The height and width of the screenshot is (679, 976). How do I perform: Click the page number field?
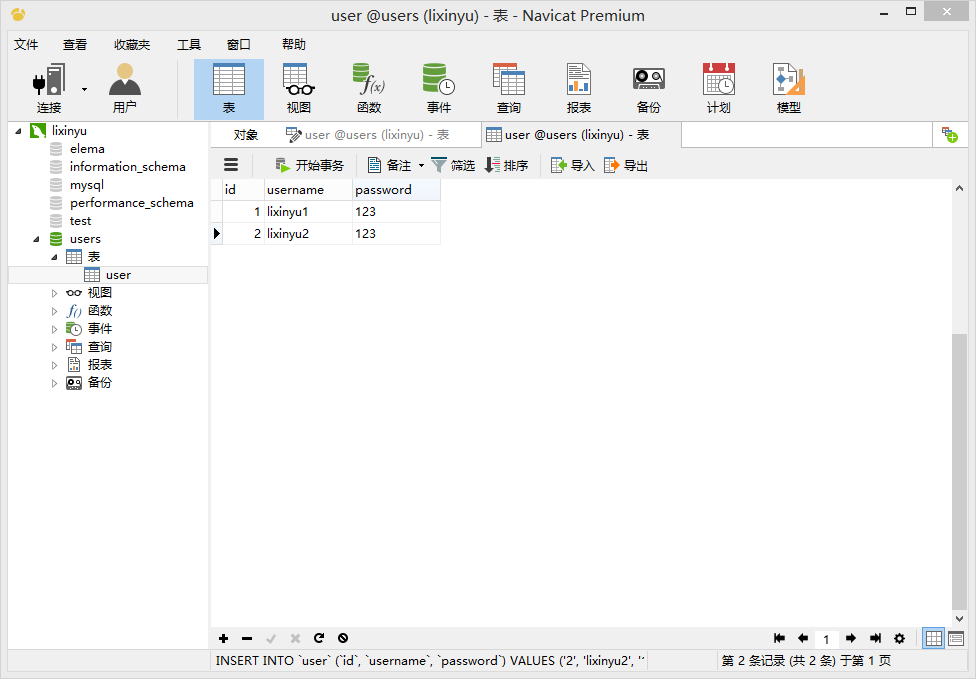(826, 639)
